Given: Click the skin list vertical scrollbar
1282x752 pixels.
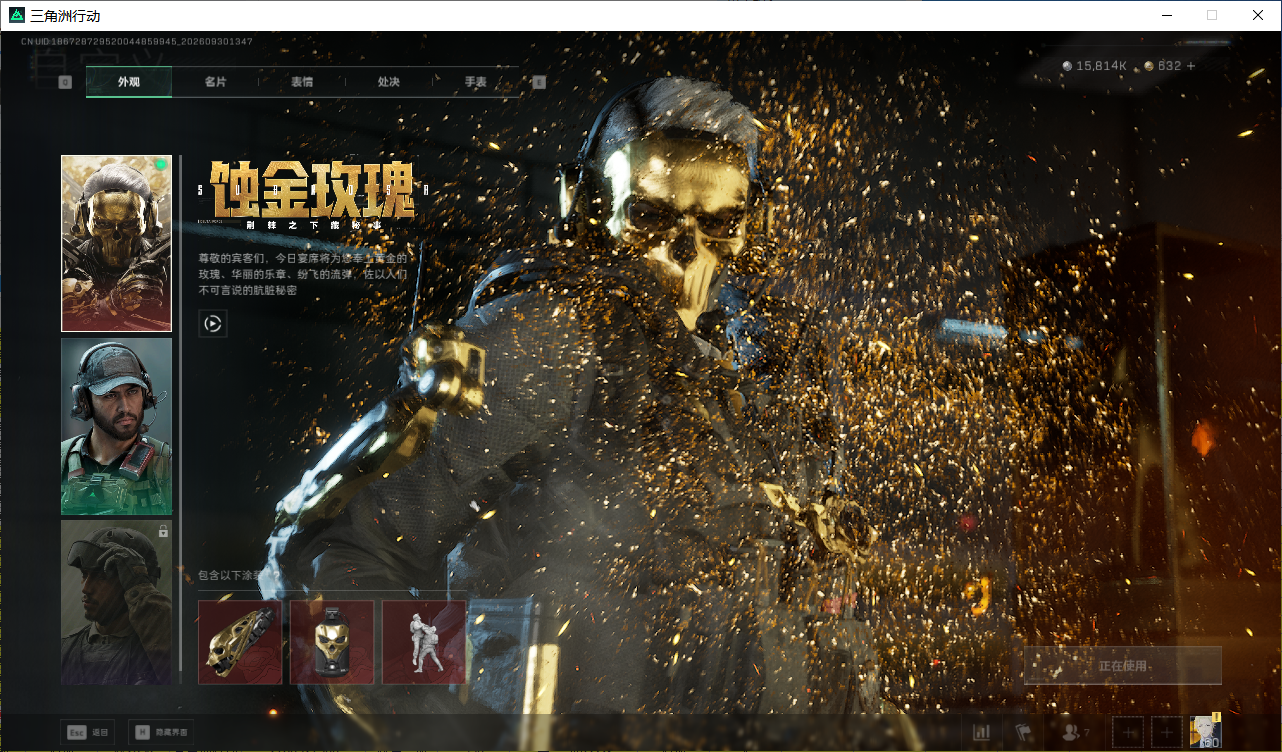Looking at the screenshot, I should [180, 420].
